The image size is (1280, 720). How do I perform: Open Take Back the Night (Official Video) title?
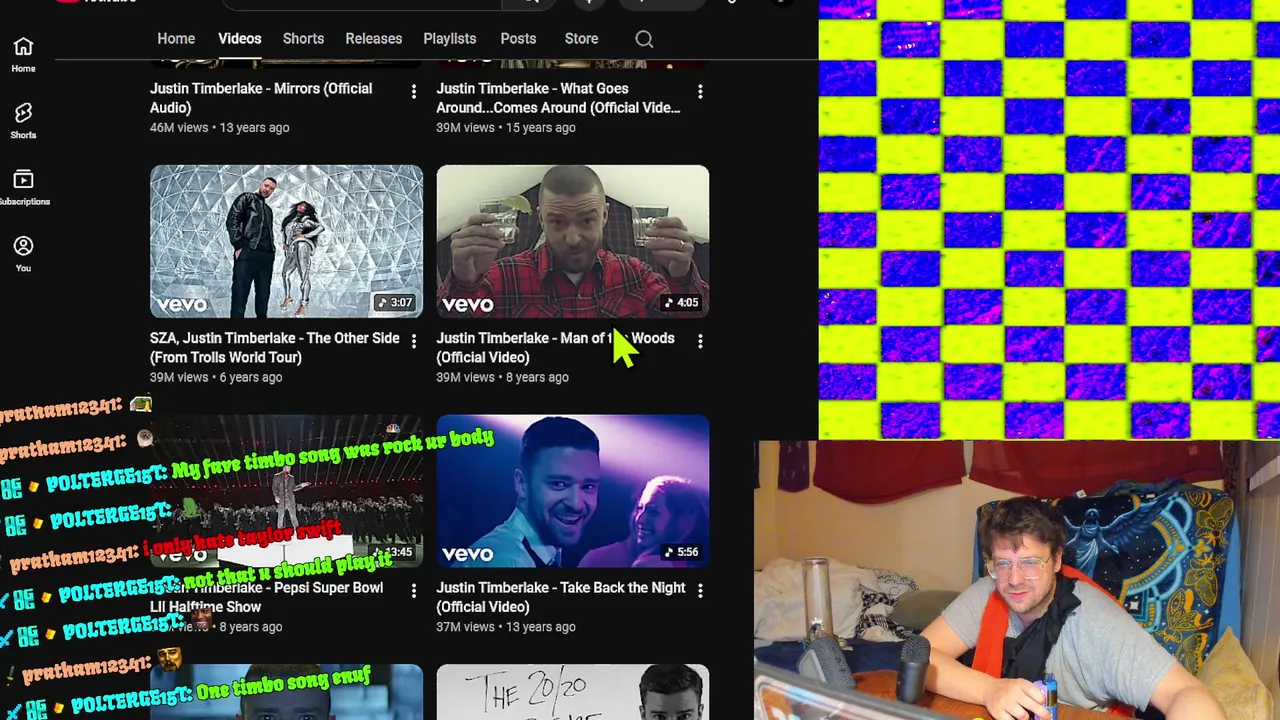[x=561, y=597]
